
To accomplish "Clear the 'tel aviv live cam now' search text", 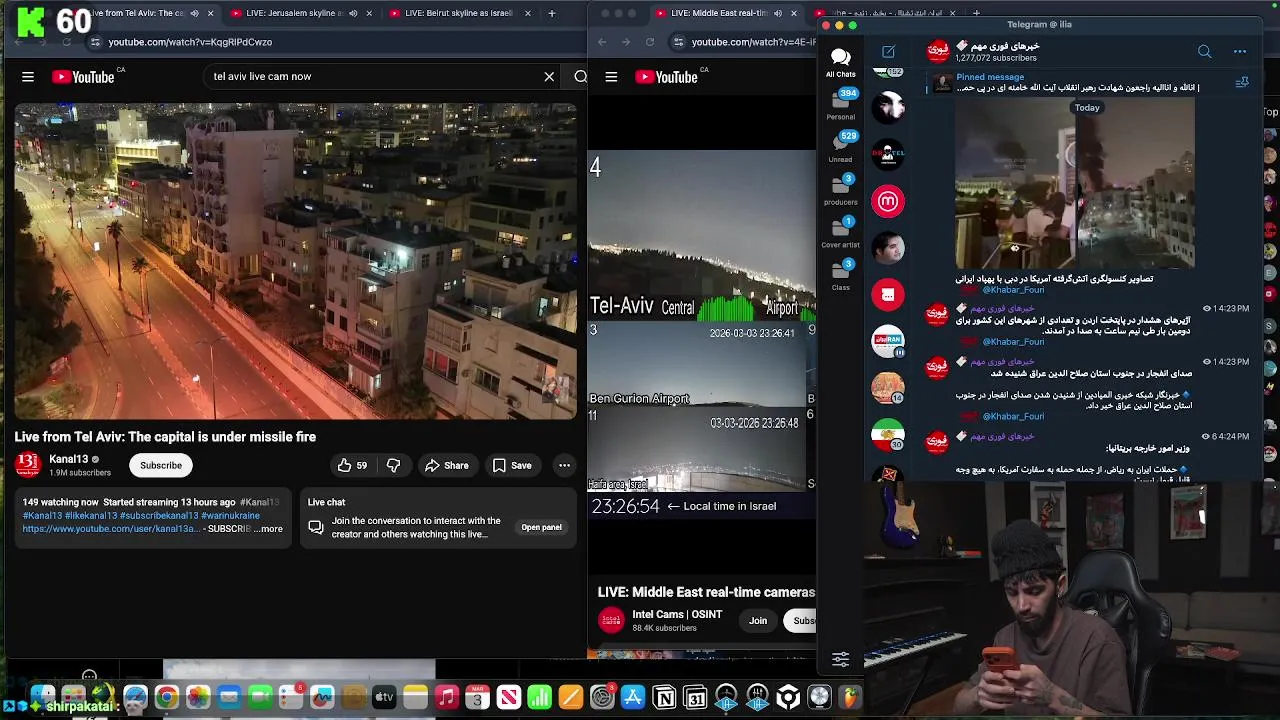I will (x=549, y=77).
